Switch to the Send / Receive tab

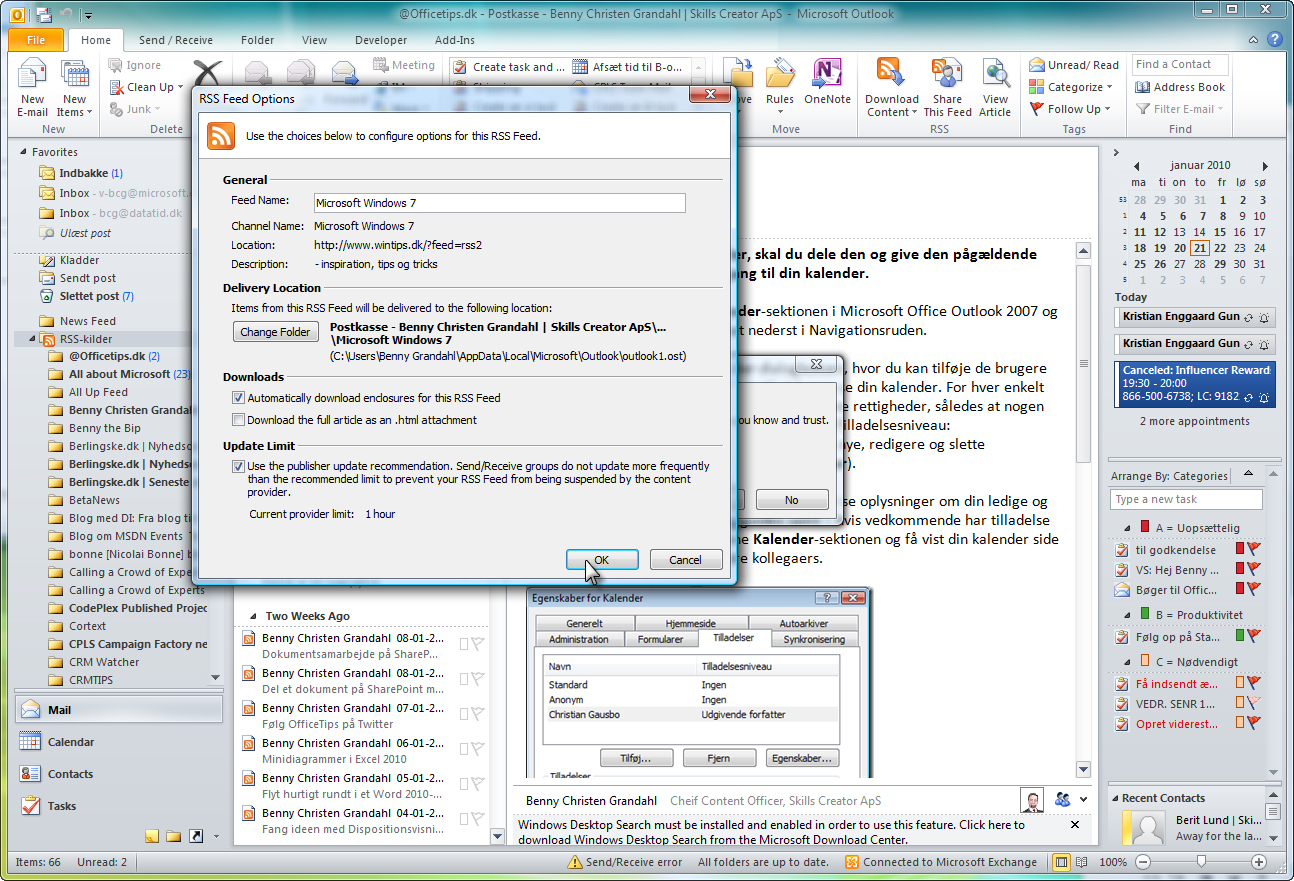(175, 40)
